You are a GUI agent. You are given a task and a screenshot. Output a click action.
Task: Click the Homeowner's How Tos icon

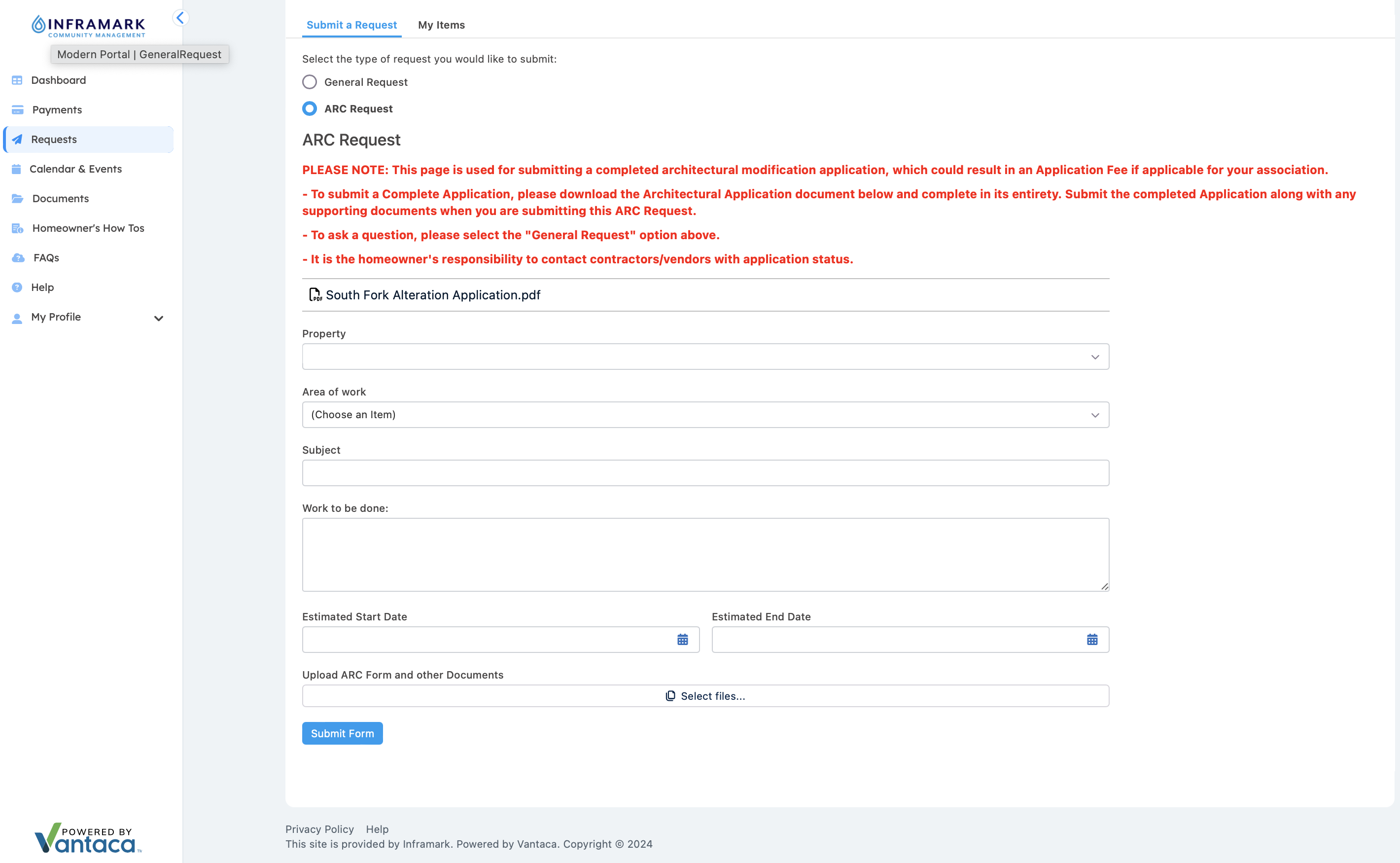[x=18, y=228]
